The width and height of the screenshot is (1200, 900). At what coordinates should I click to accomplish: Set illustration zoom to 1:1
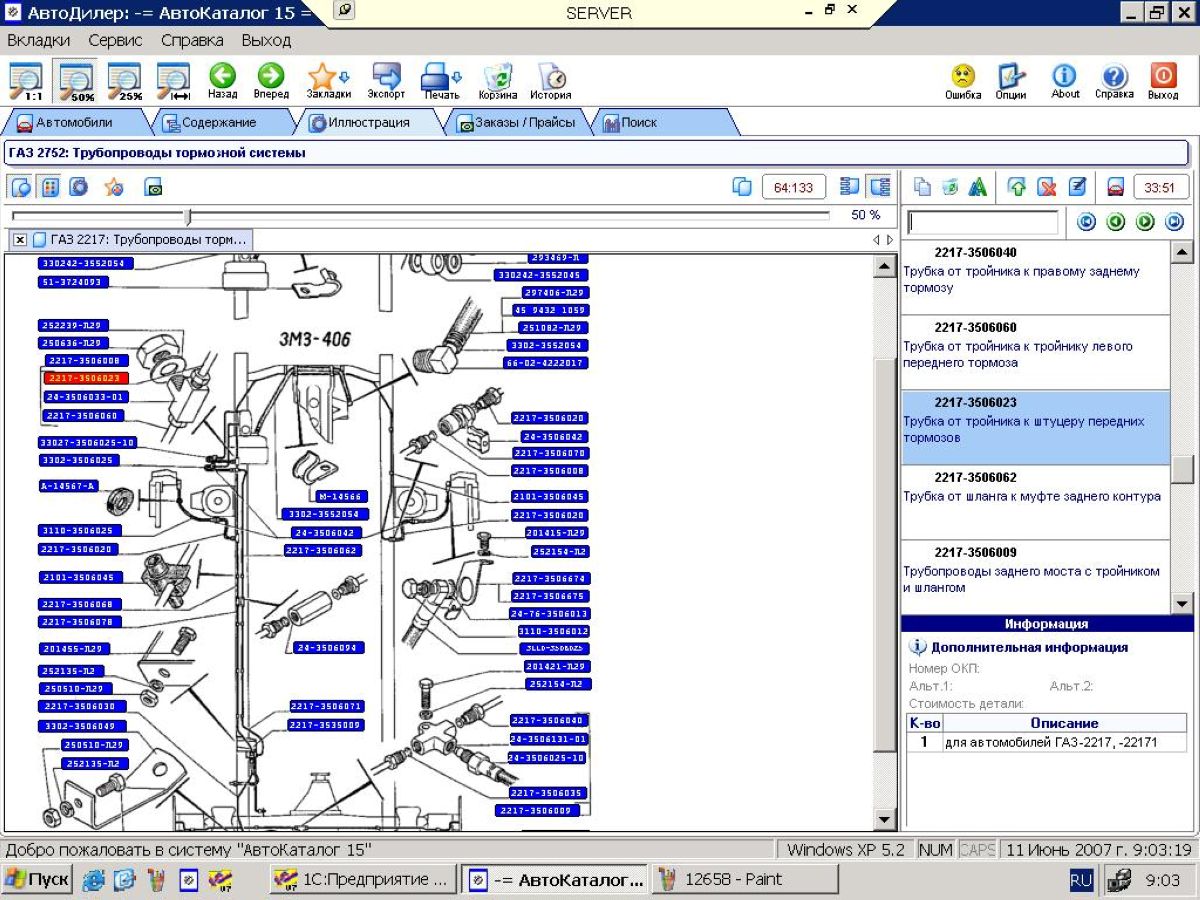pos(25,81)
